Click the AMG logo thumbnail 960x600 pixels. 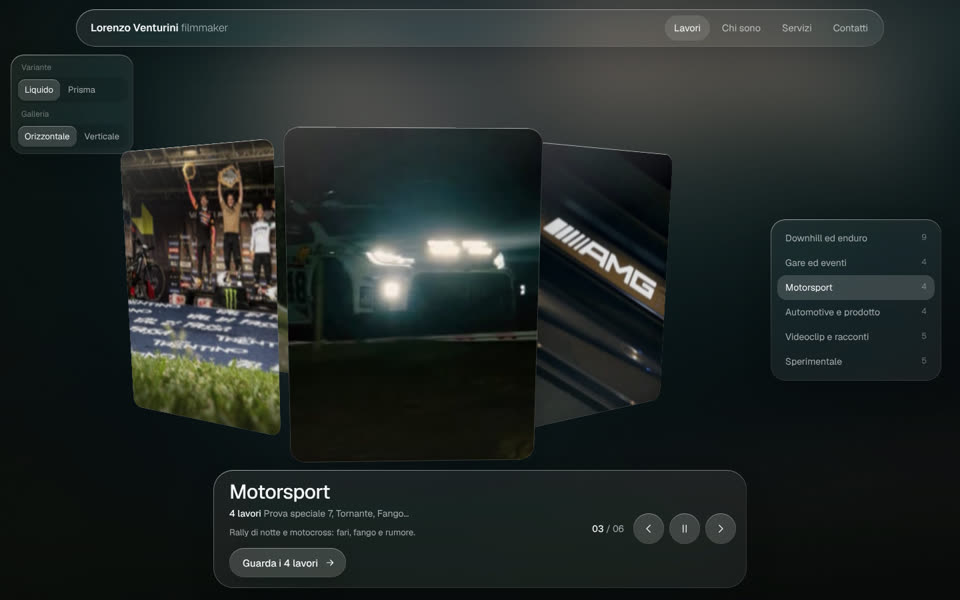coord(603,283)
